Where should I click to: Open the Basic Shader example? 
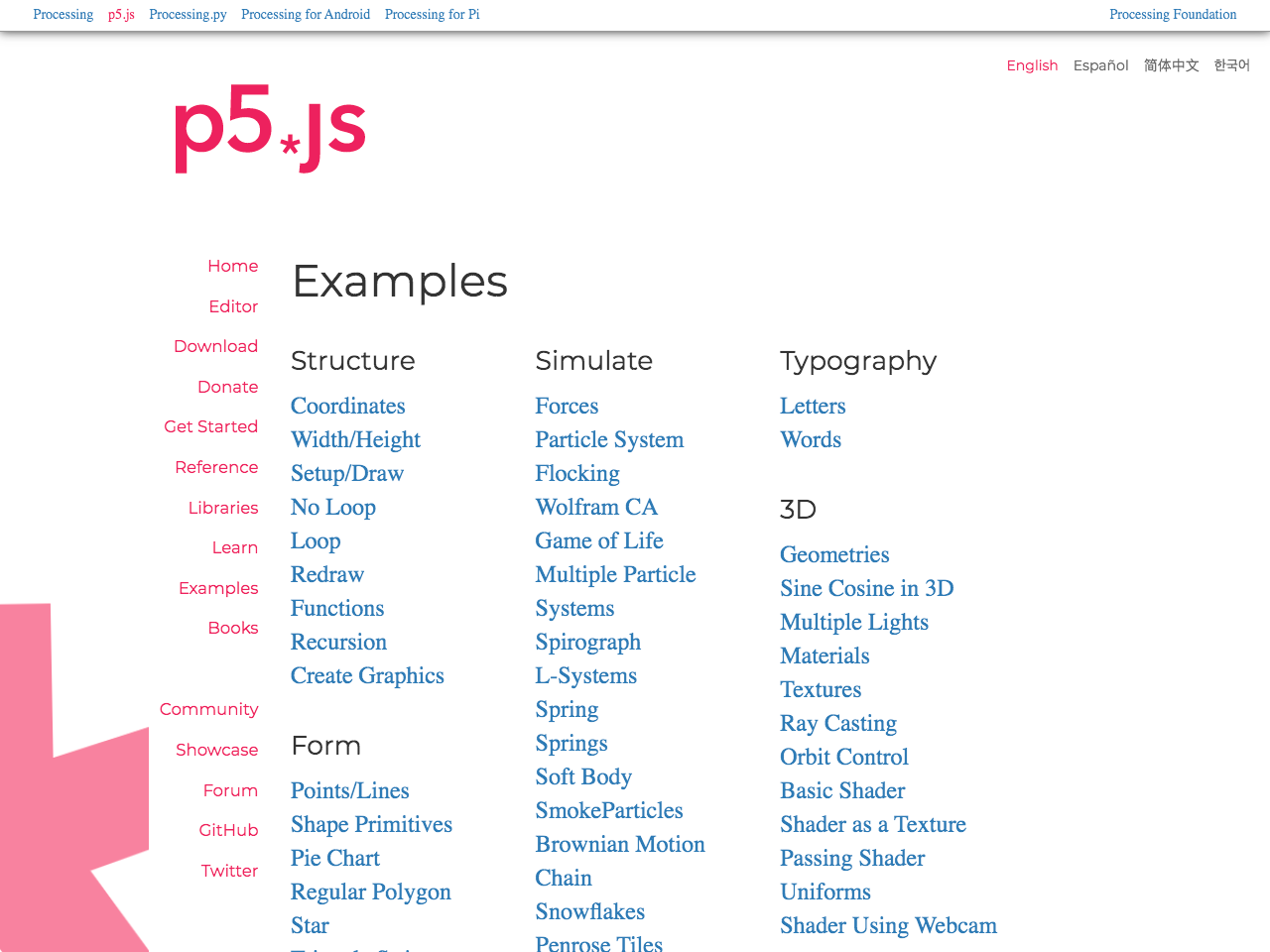point(842,790)
